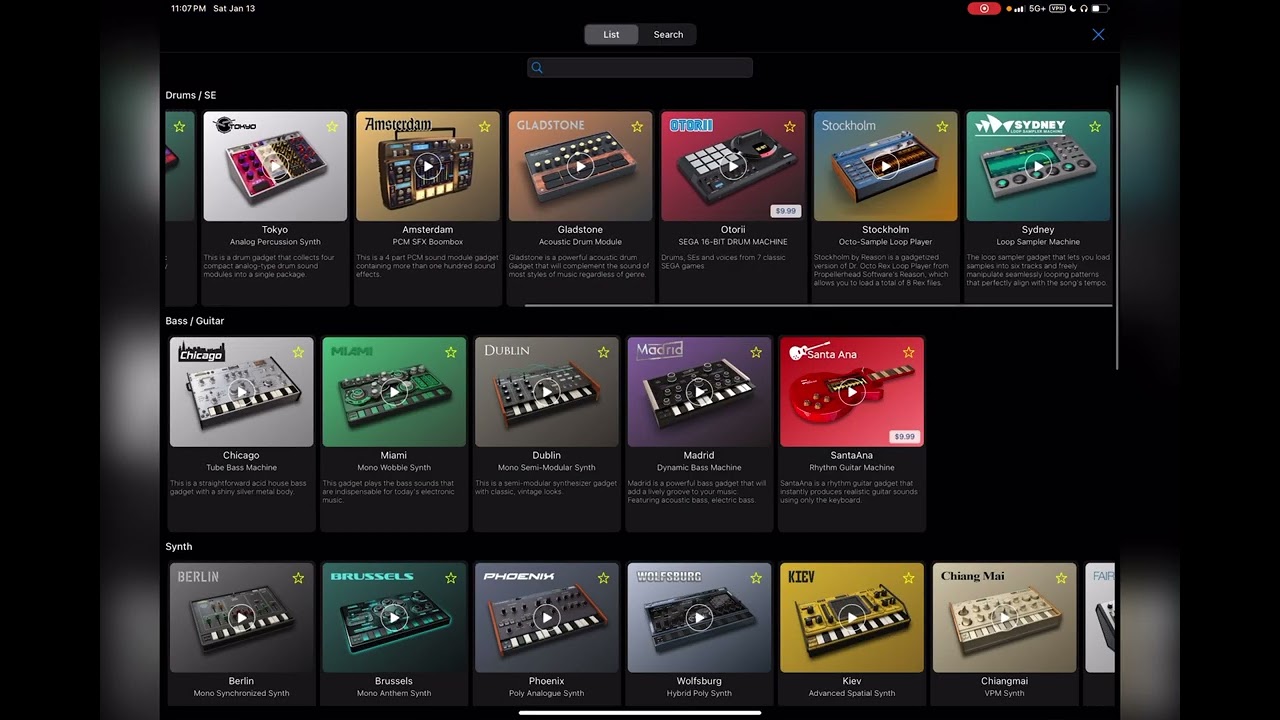The image size is (1280, 720).
Task: Mark Kiev as favorite
Action: tap(908, 578)
